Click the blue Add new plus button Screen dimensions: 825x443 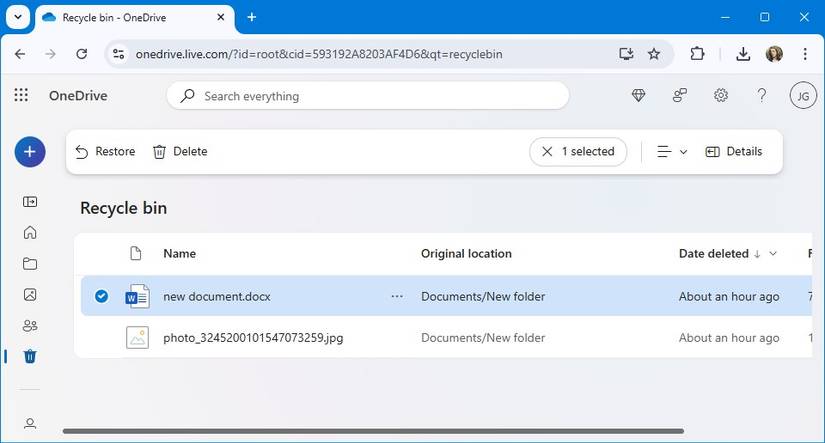[x=30, y=152]
